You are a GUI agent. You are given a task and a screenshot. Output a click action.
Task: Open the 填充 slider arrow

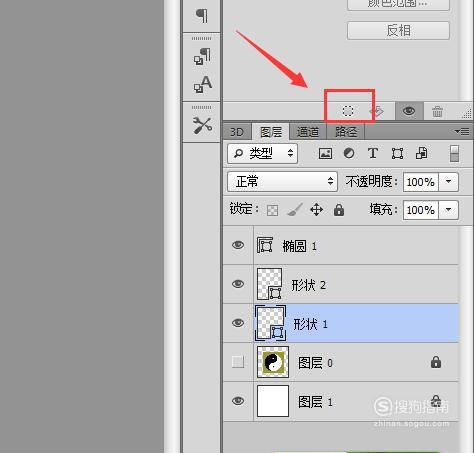pos(449,210)
